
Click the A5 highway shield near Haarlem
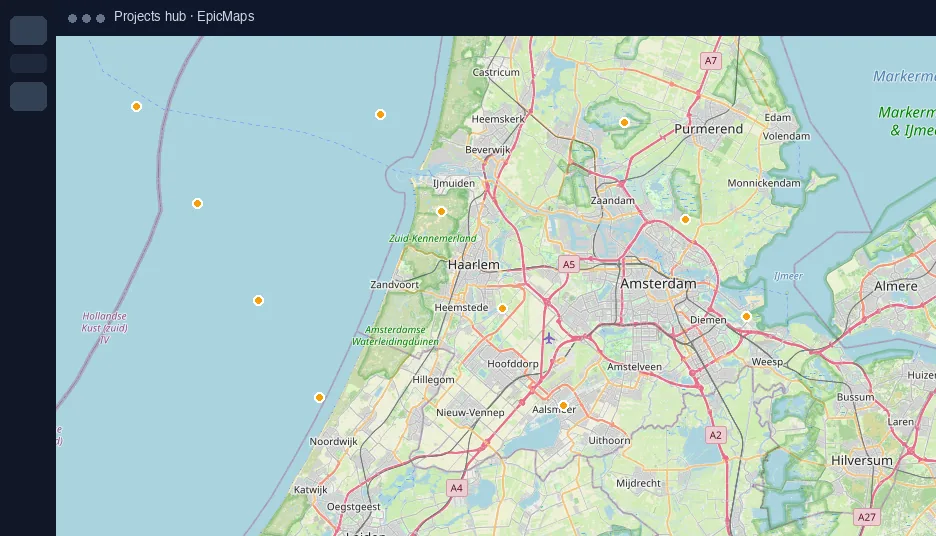click(568, 264)
